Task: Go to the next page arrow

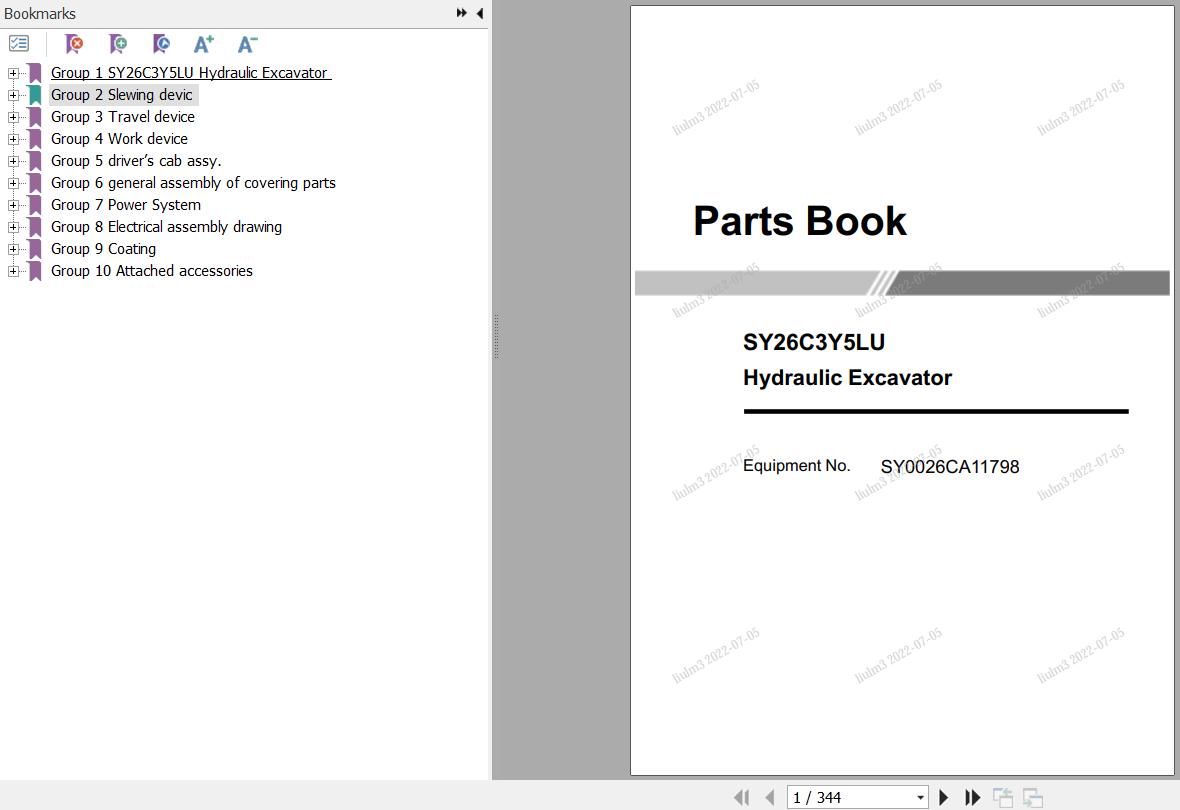Action: click(x=943, y=797)
